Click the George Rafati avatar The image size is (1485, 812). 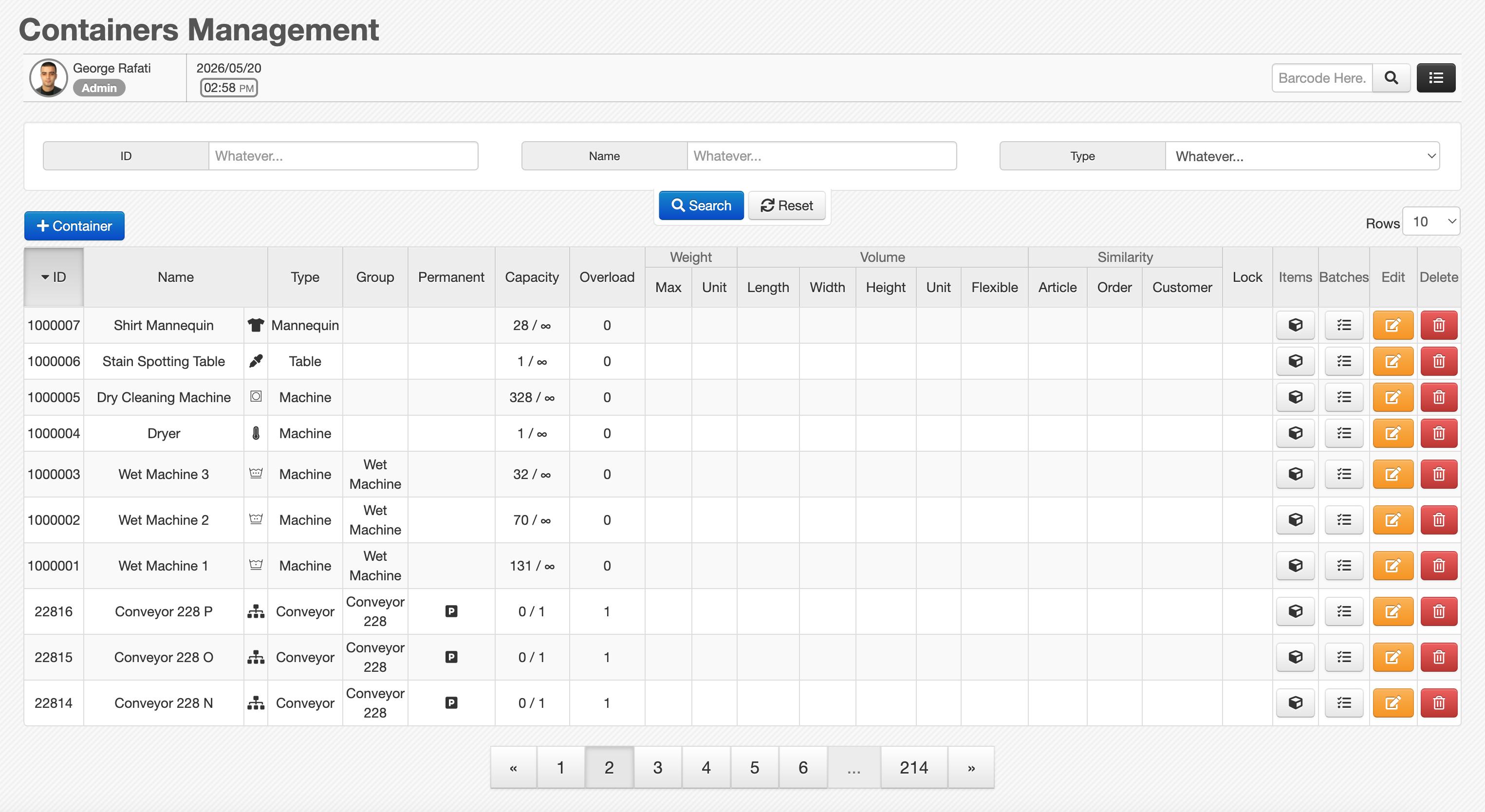point(48,78)
